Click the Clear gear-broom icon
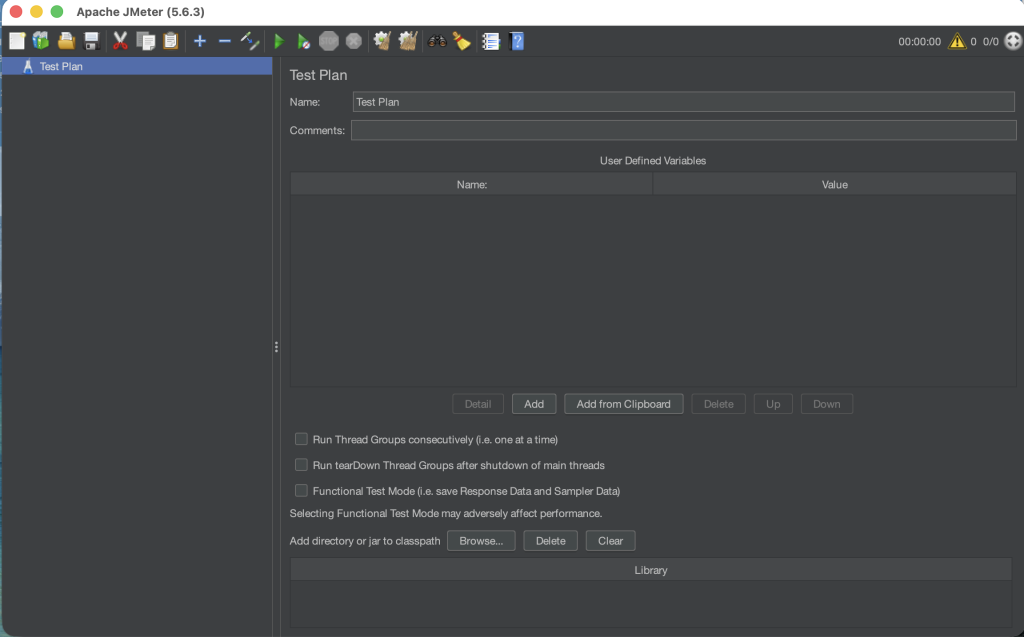Screen dimensions: 1024x637 click(382, 41)
